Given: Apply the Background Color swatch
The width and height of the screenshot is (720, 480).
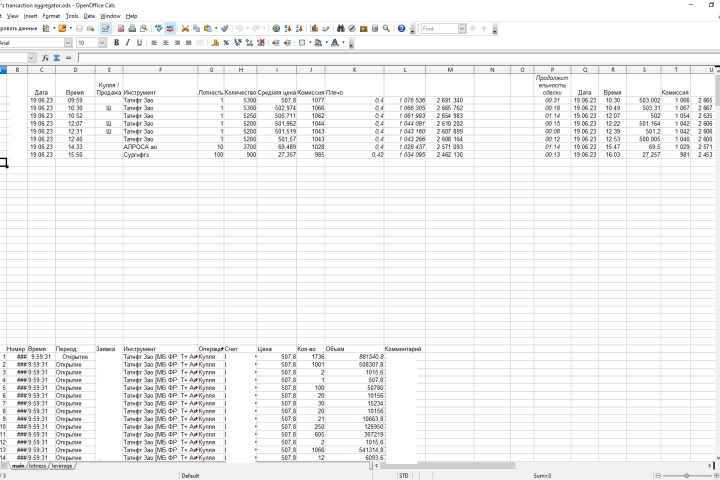Looking at the screenshot, I should point(318,43).
